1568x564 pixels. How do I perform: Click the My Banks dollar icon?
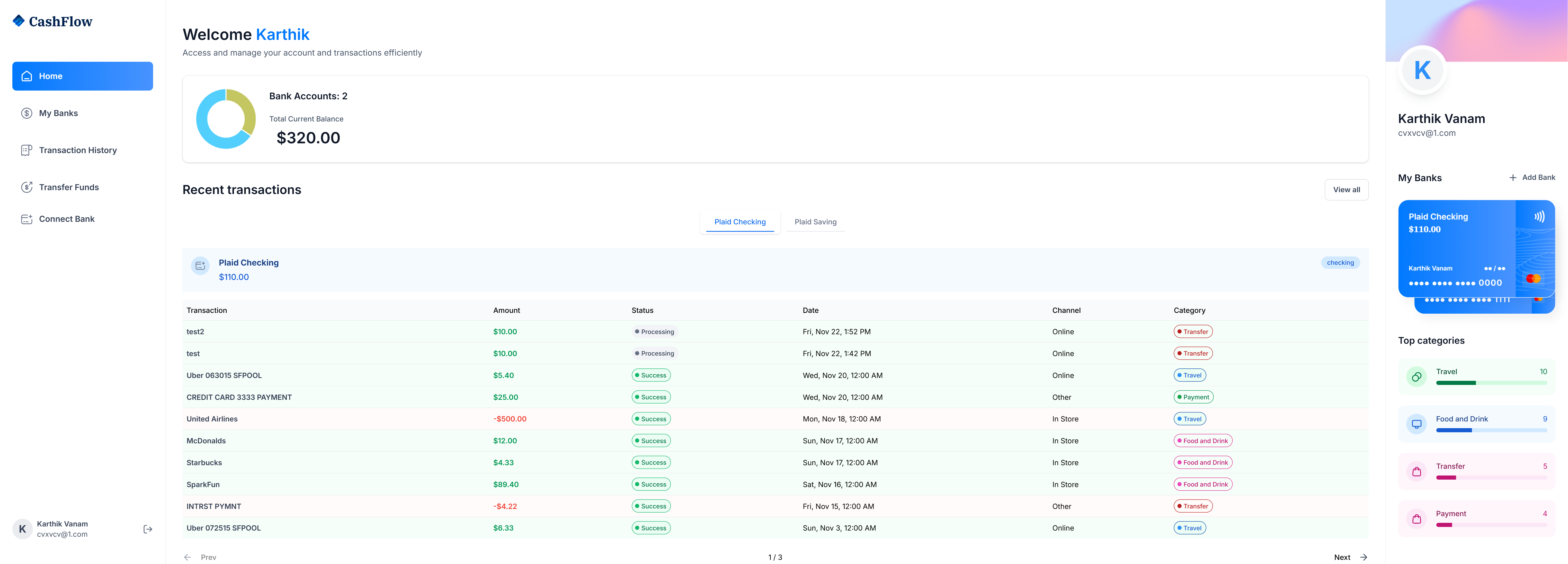pyautogui.click(x=27, y=113)
